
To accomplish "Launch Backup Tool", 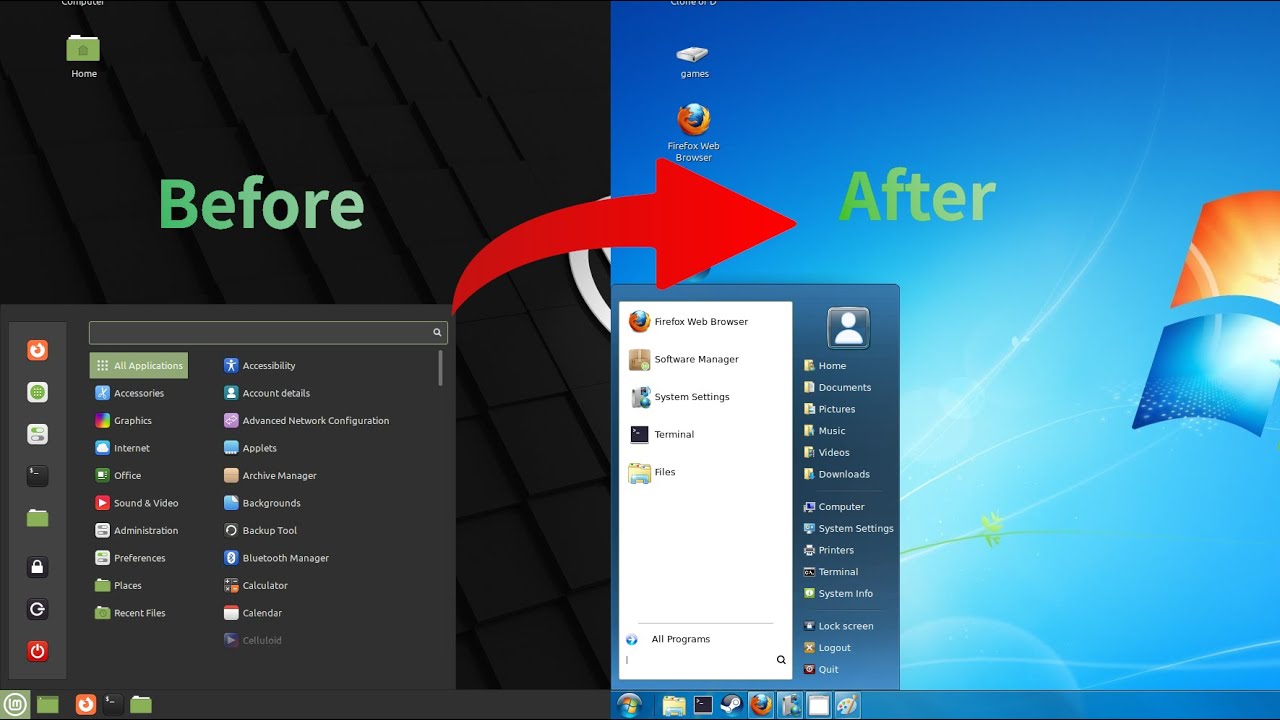I will (x=260, y=530).
